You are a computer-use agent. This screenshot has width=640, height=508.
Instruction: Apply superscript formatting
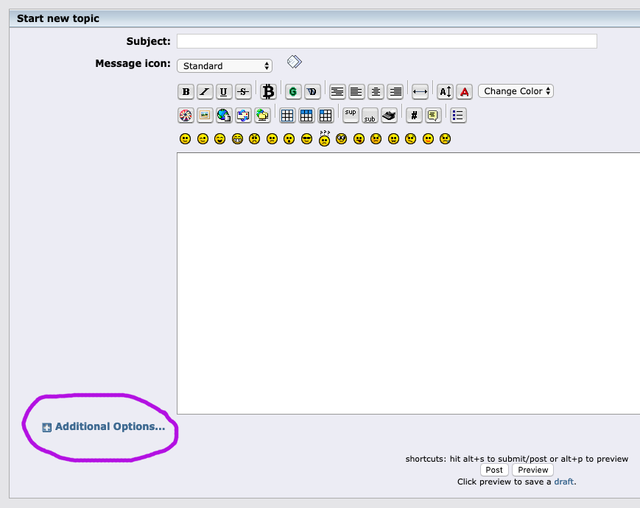[351, 115]
